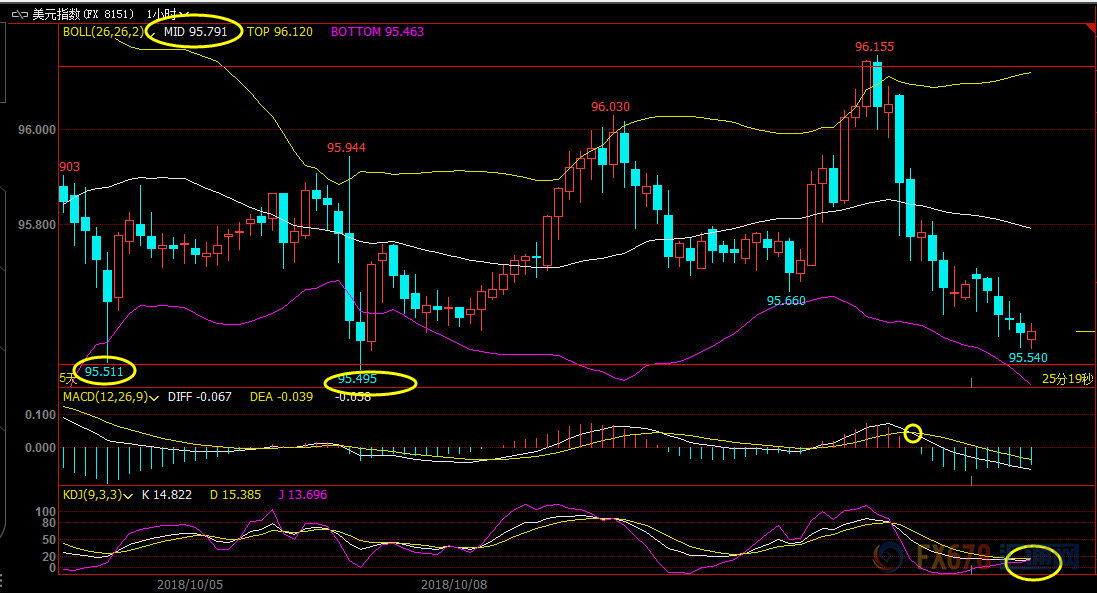The width and height of the screenshot is (1097, 593).
Task: Click the 95.800 price axis label
Action: click(37, 224)
